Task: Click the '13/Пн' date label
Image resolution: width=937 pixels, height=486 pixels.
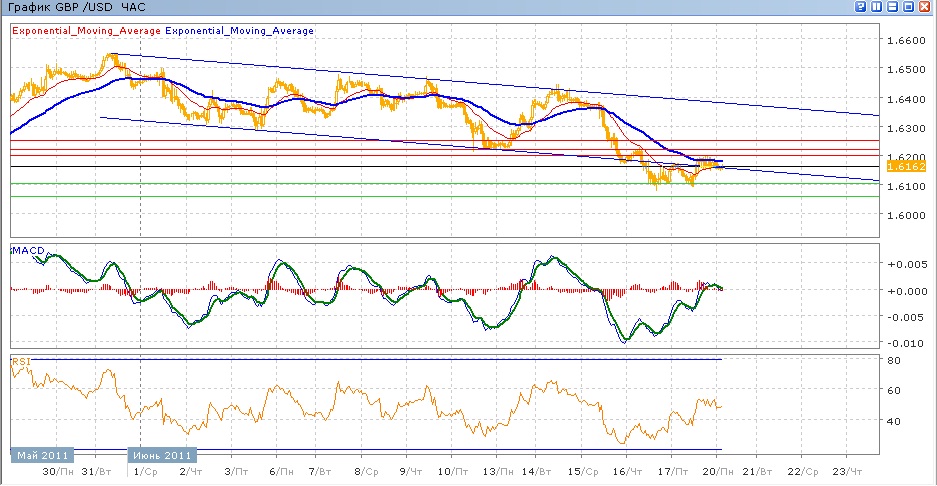Action: 498,472
